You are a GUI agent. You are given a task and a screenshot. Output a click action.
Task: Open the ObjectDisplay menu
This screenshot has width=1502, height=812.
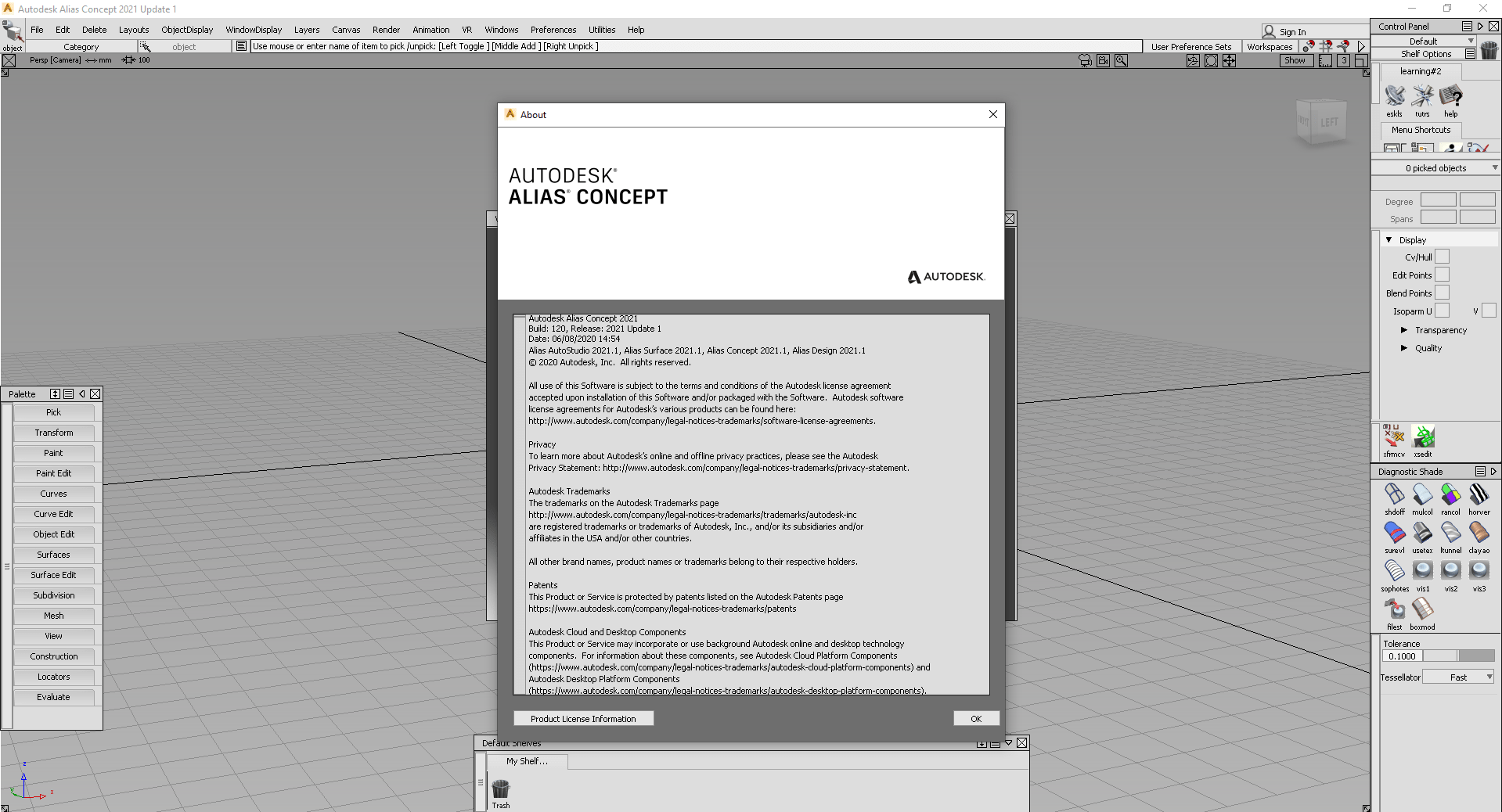pos(187,30)
